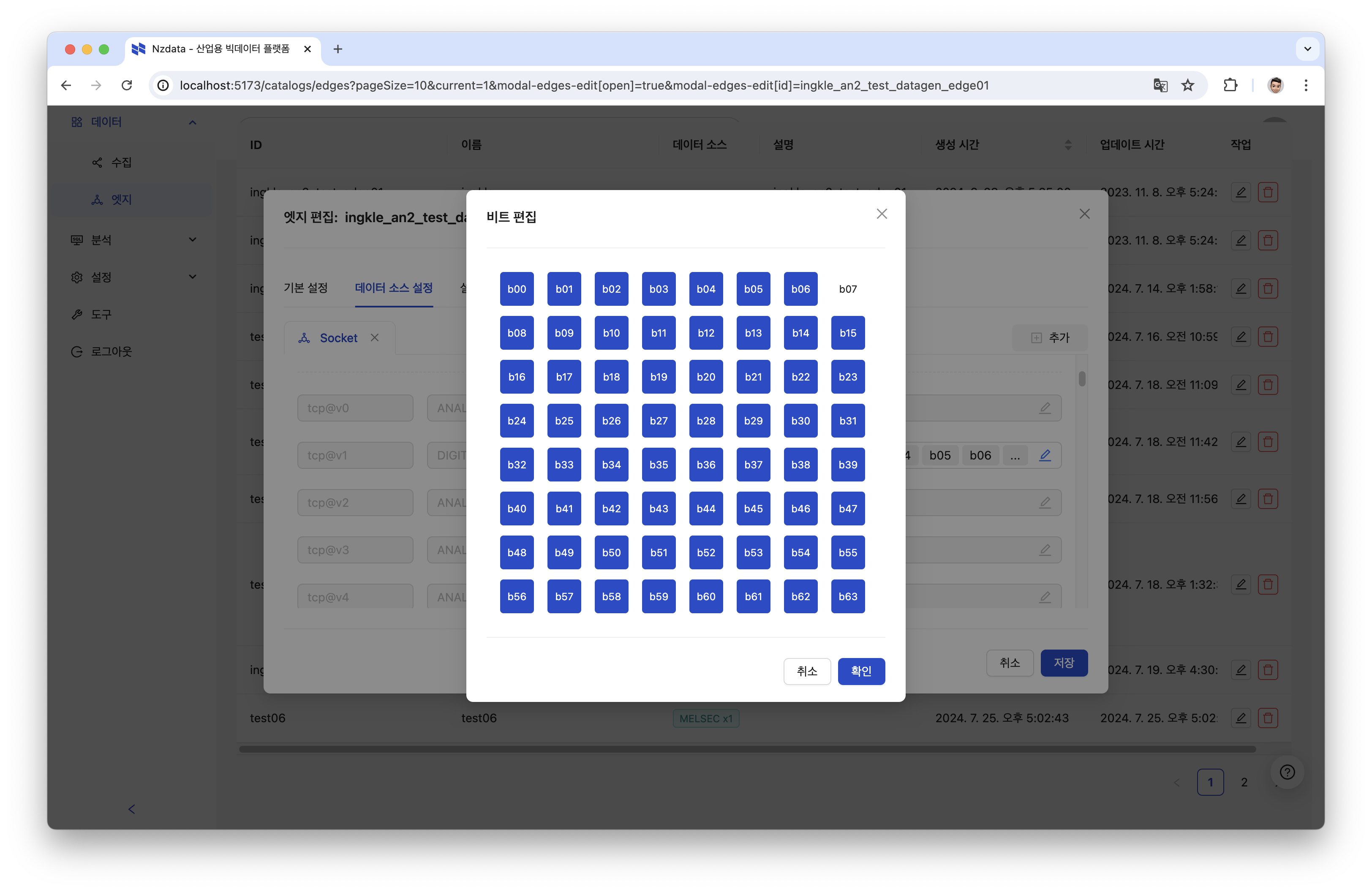Edit icon for 2024. 7. 14. row
1372x892 pixels.
[x=1241, y=288]
